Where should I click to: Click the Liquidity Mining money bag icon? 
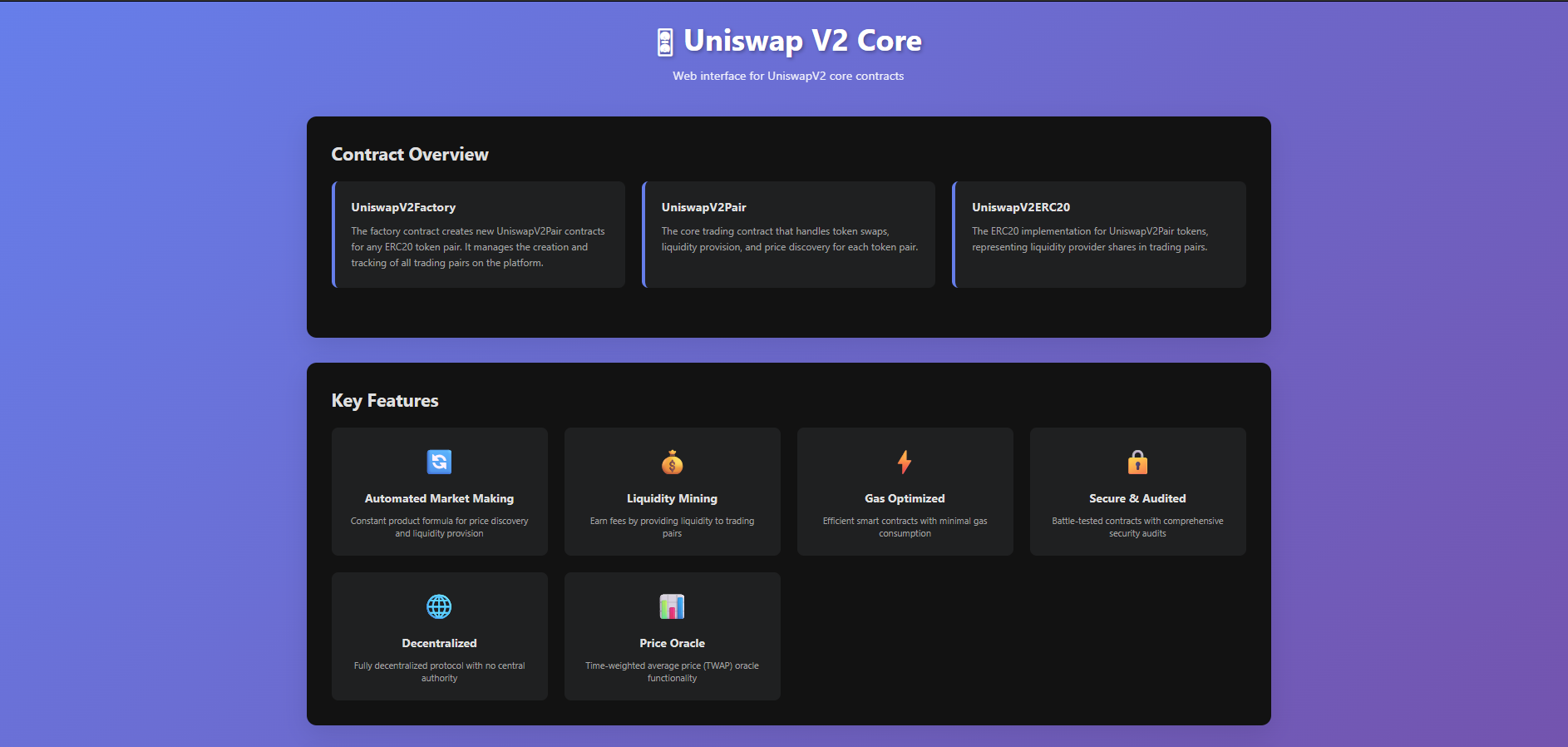pos(672,462)
